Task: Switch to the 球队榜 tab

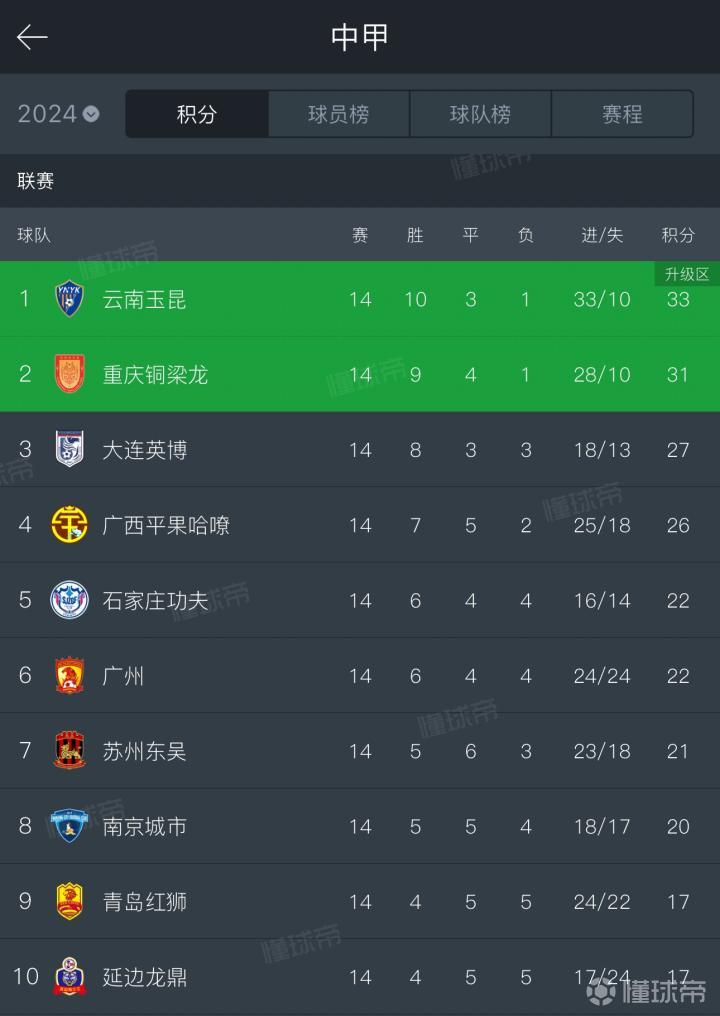Action: click(480, 114)
